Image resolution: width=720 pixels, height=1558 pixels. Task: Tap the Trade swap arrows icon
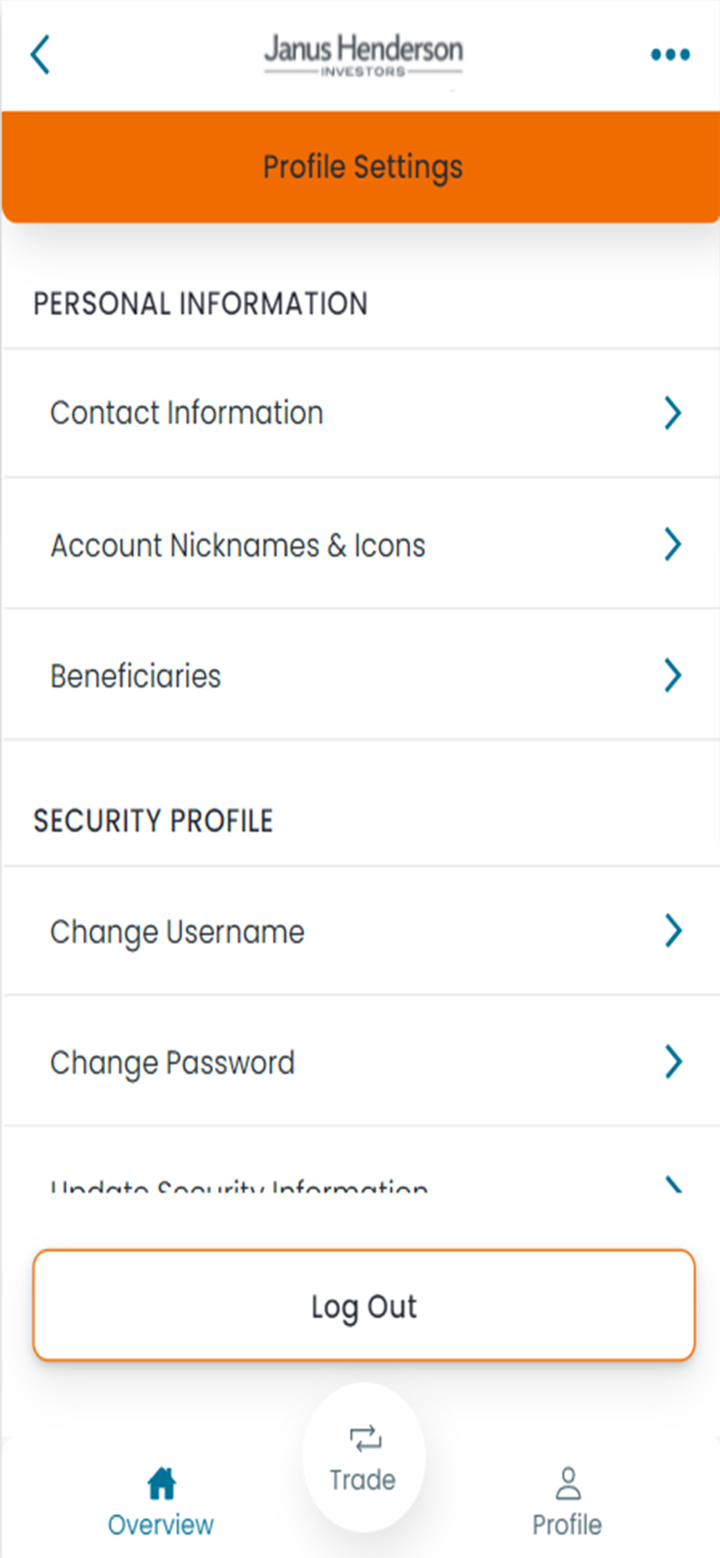364,1439
